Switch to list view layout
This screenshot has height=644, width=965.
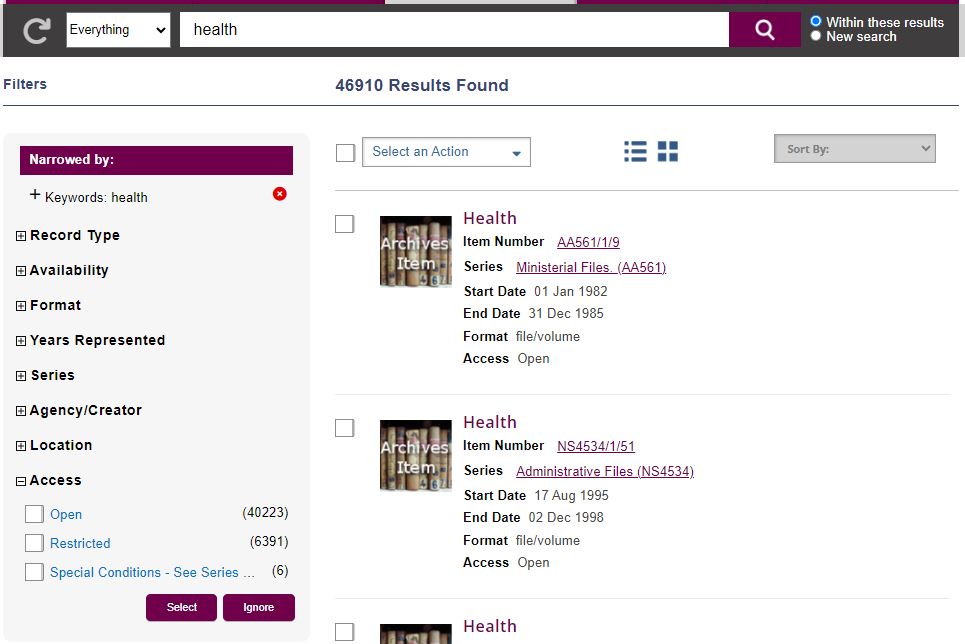[x=635, y=151]
